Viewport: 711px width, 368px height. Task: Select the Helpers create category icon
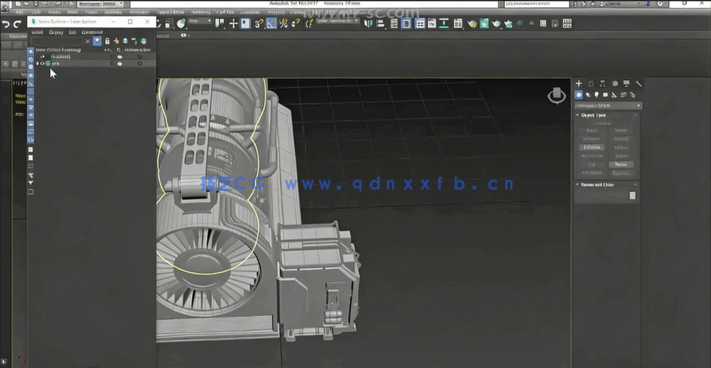tap(614, 95)
